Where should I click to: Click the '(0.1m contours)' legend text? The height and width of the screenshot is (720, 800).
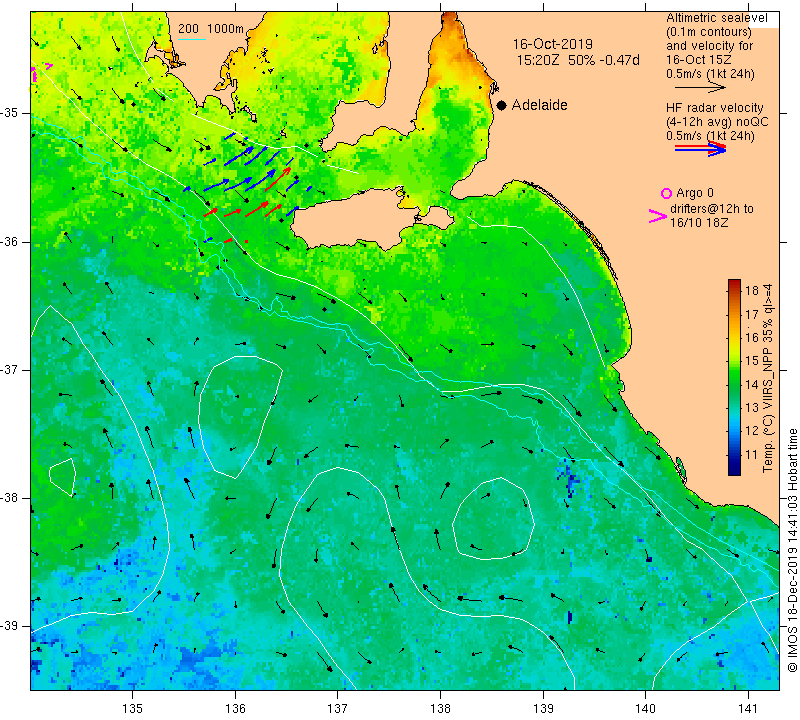tap(709, 32)
